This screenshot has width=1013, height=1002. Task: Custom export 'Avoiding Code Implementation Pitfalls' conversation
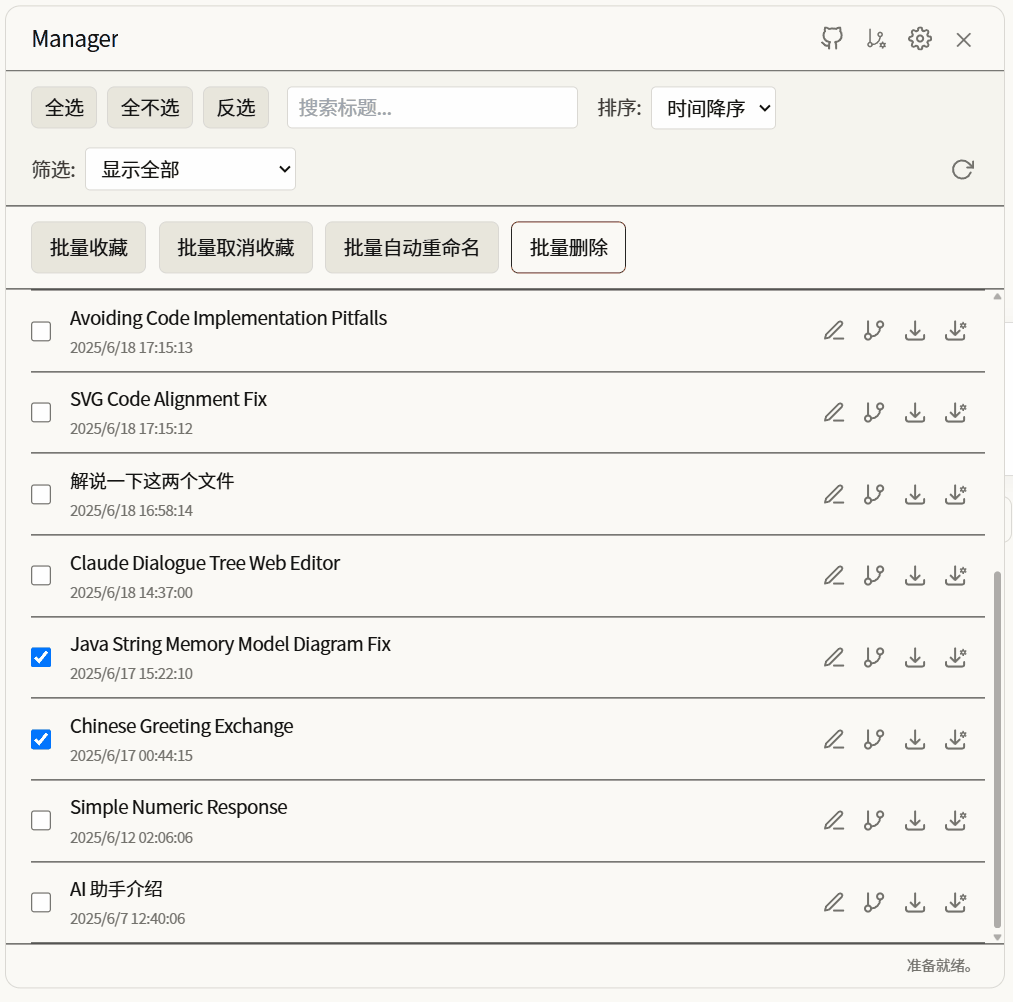tap(956, 331)
